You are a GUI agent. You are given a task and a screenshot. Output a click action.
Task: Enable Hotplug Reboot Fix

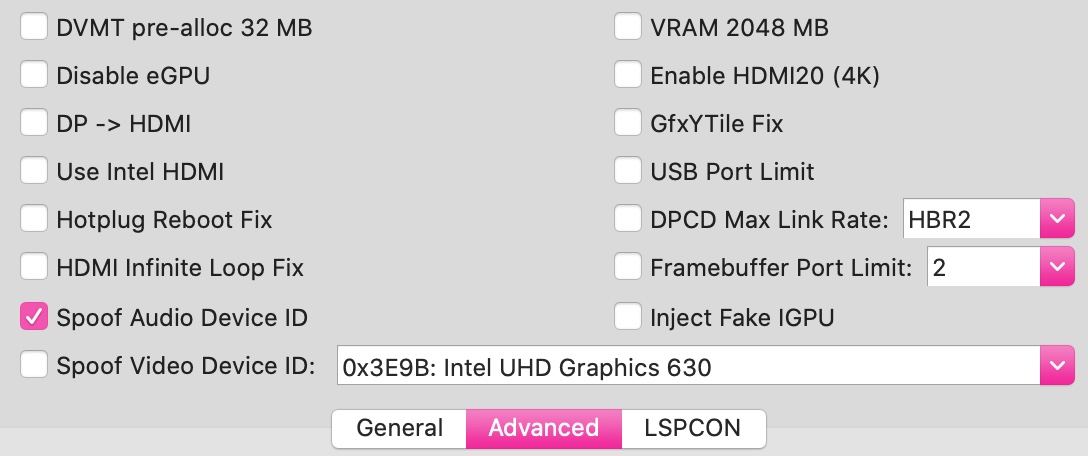(x=34, y=218)
